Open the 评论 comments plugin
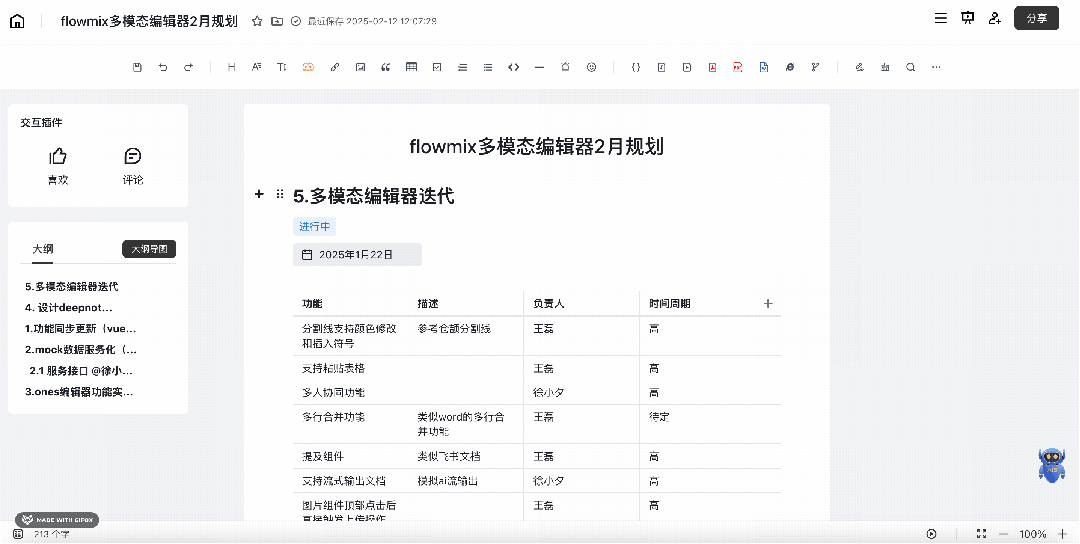This screenshot has height=544, width=1080. (133, 166)
